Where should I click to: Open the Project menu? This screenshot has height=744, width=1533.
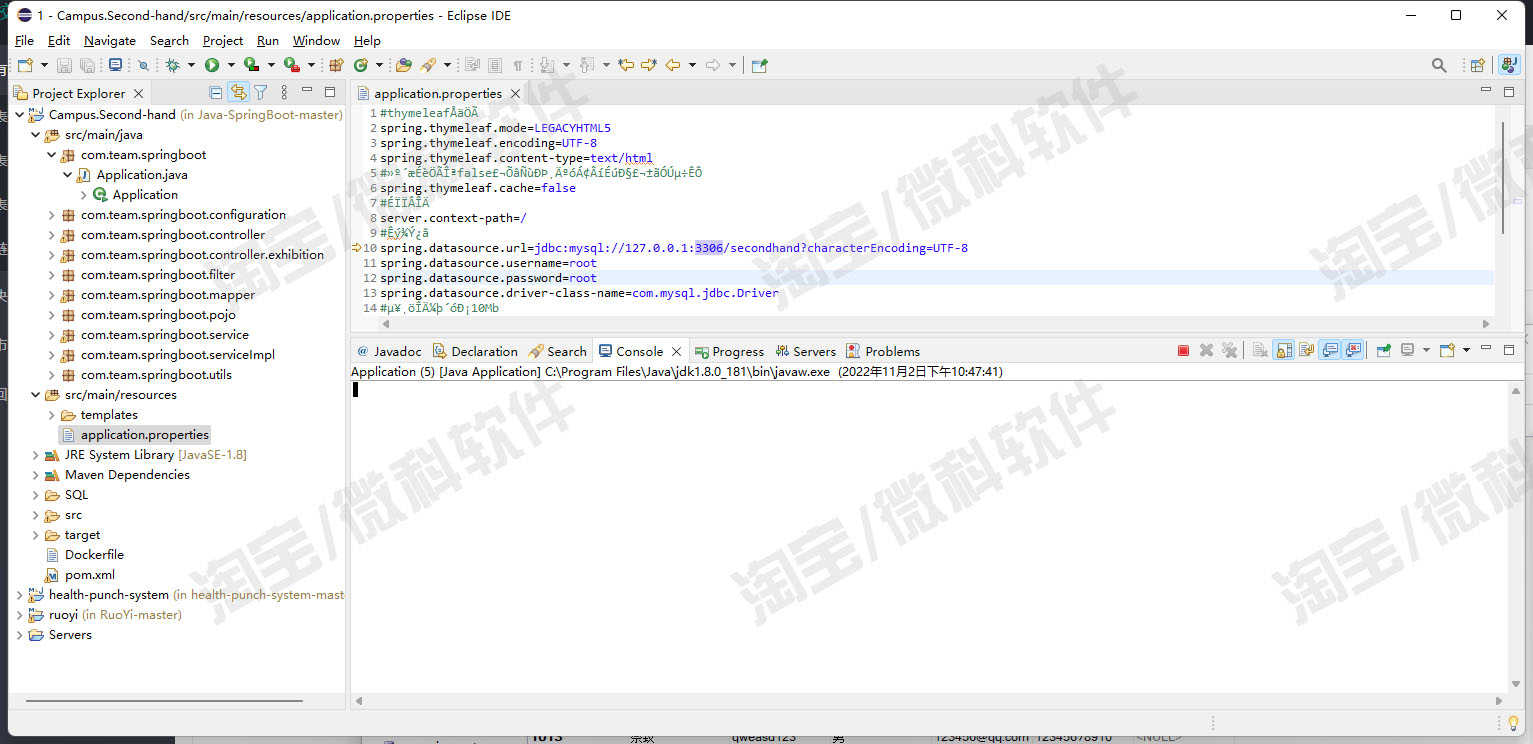(222, 40)
